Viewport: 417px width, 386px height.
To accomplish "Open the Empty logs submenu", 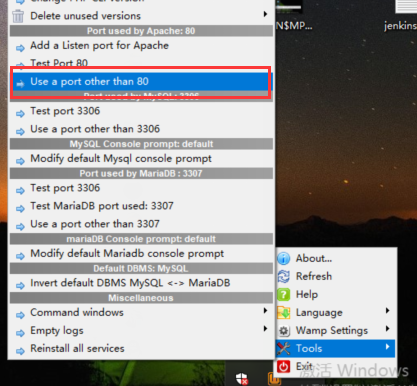I will [x=141, y=331].
